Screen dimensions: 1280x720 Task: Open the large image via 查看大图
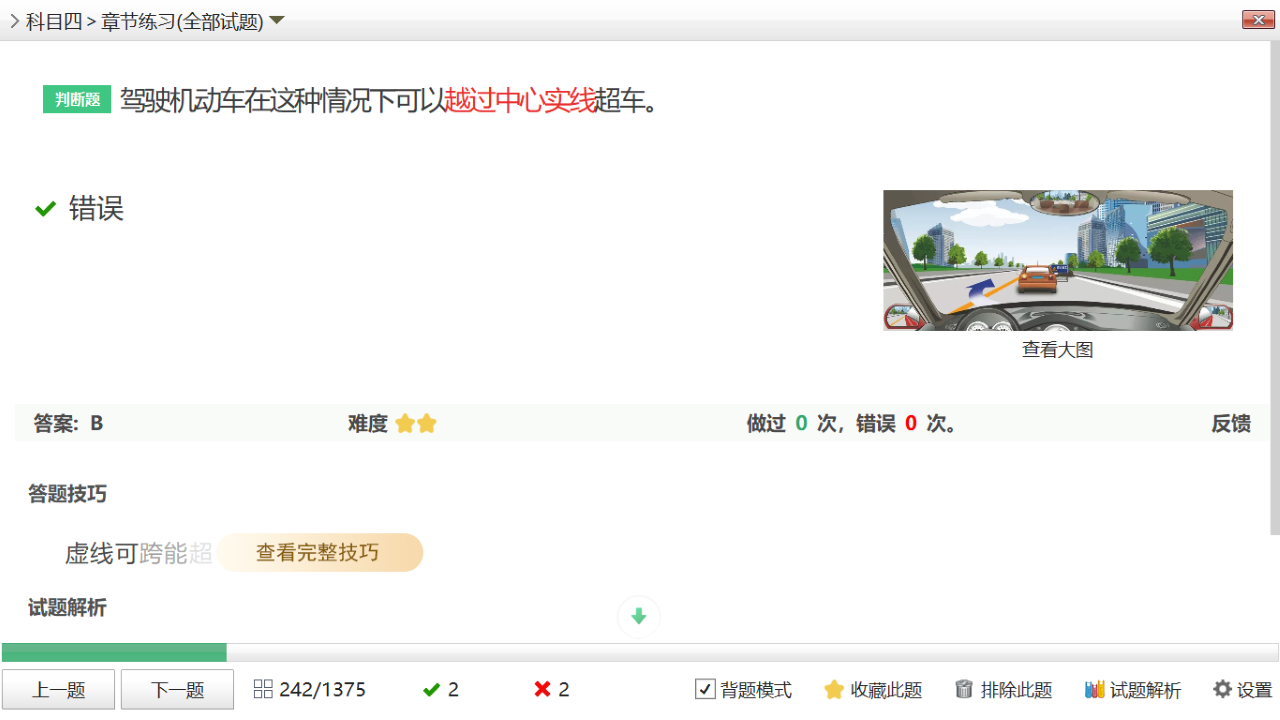pyautogui.click(x=1056, y=349)
